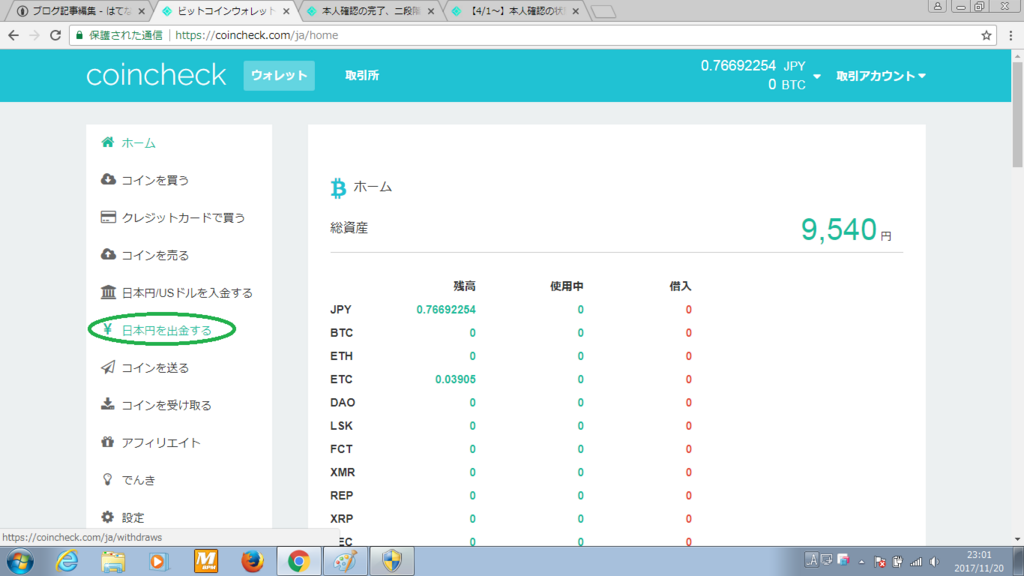Open the 取引アカウント dropdown
The width and height of the screenshot is (1024, 576).
point(881,76)
